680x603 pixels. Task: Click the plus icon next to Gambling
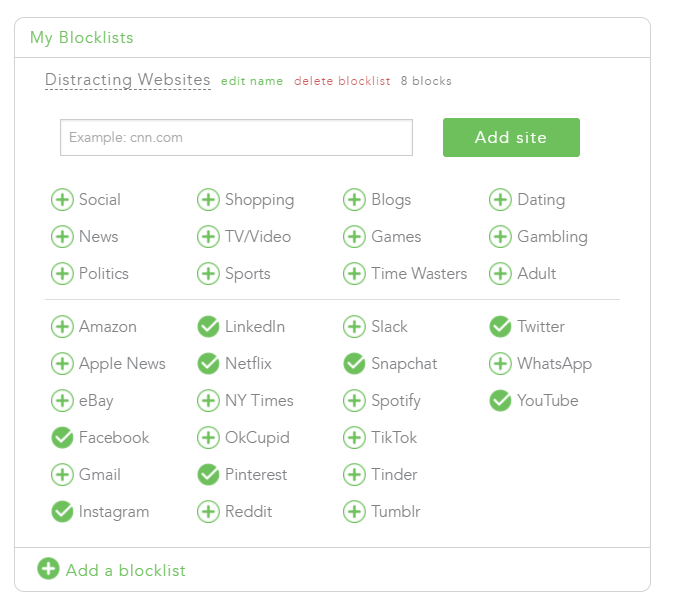pyautogui.click(x=500, y=237)
